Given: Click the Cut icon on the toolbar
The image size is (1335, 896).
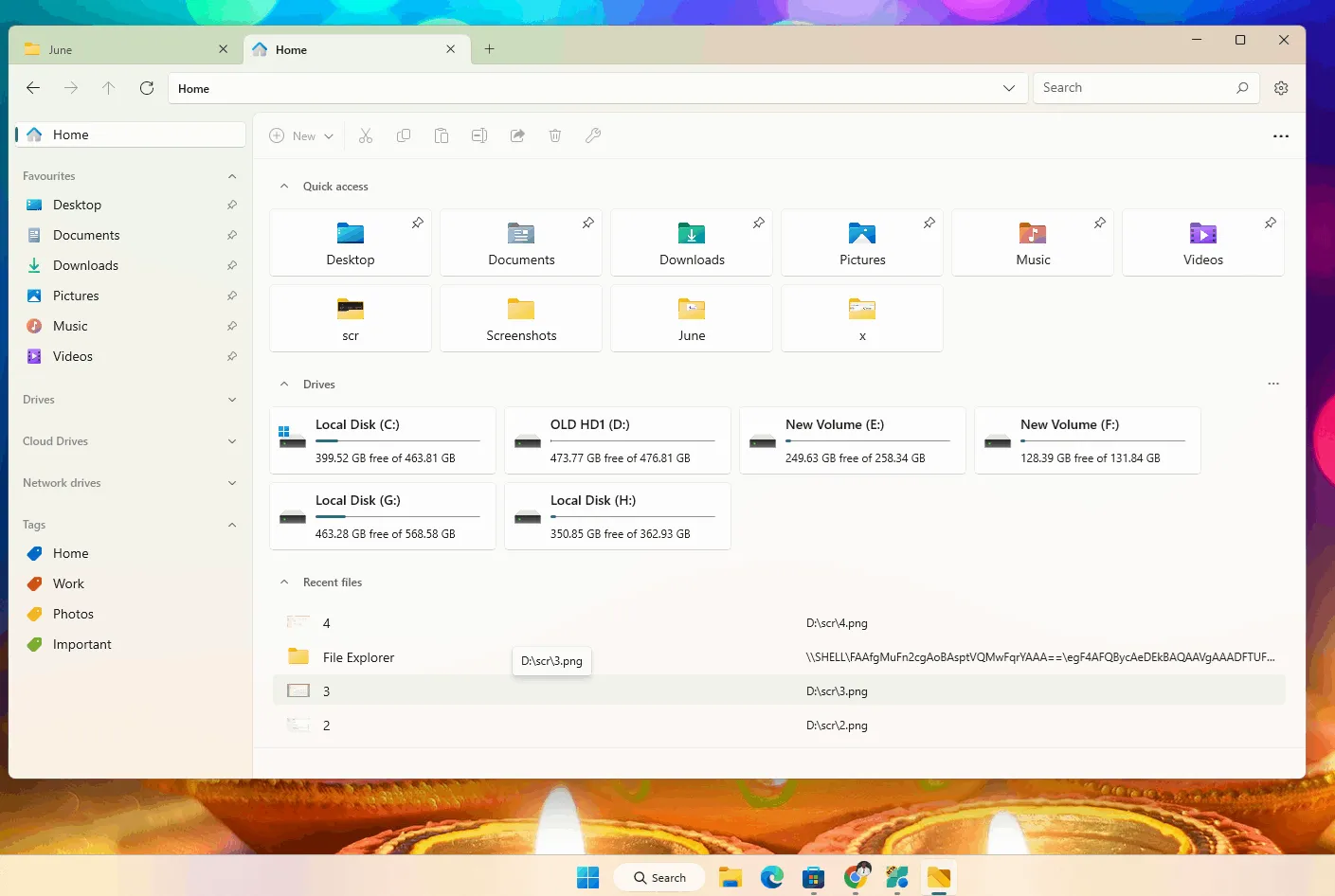Looking at the screenshot, I should [x=366, y=135].
